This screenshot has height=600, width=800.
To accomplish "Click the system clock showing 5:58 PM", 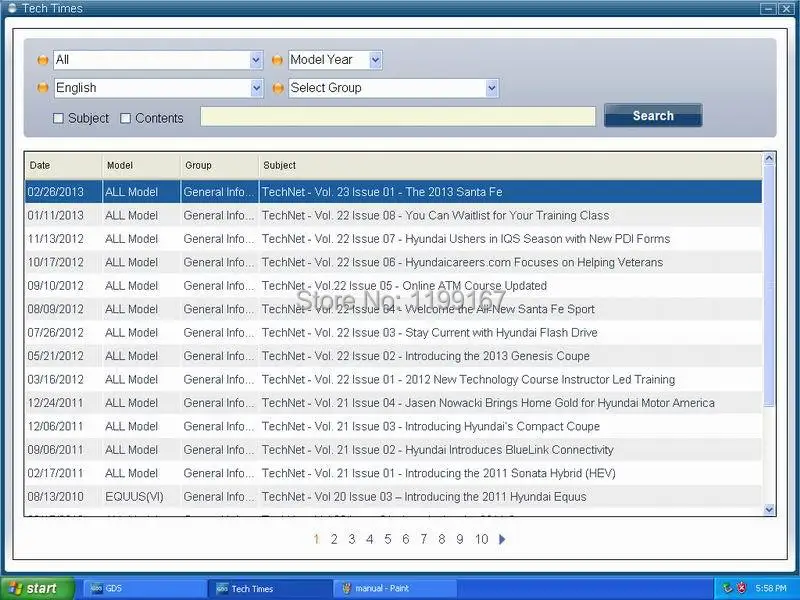I will [x=770, y=588].
